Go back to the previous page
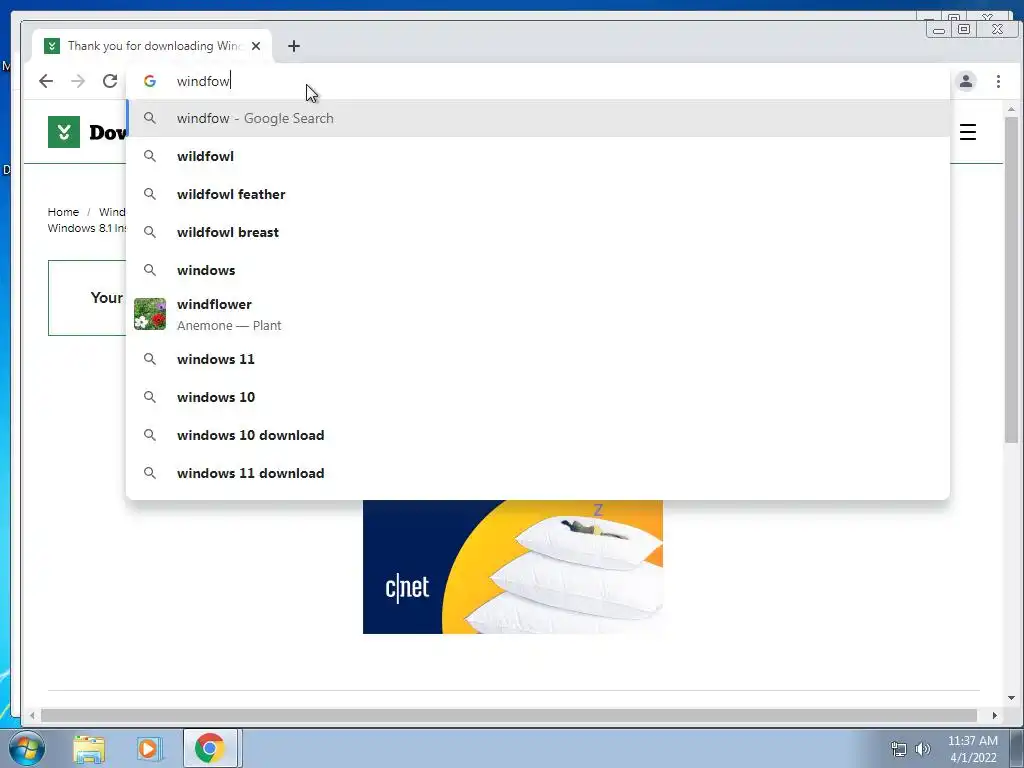 (x=46, y=81)
